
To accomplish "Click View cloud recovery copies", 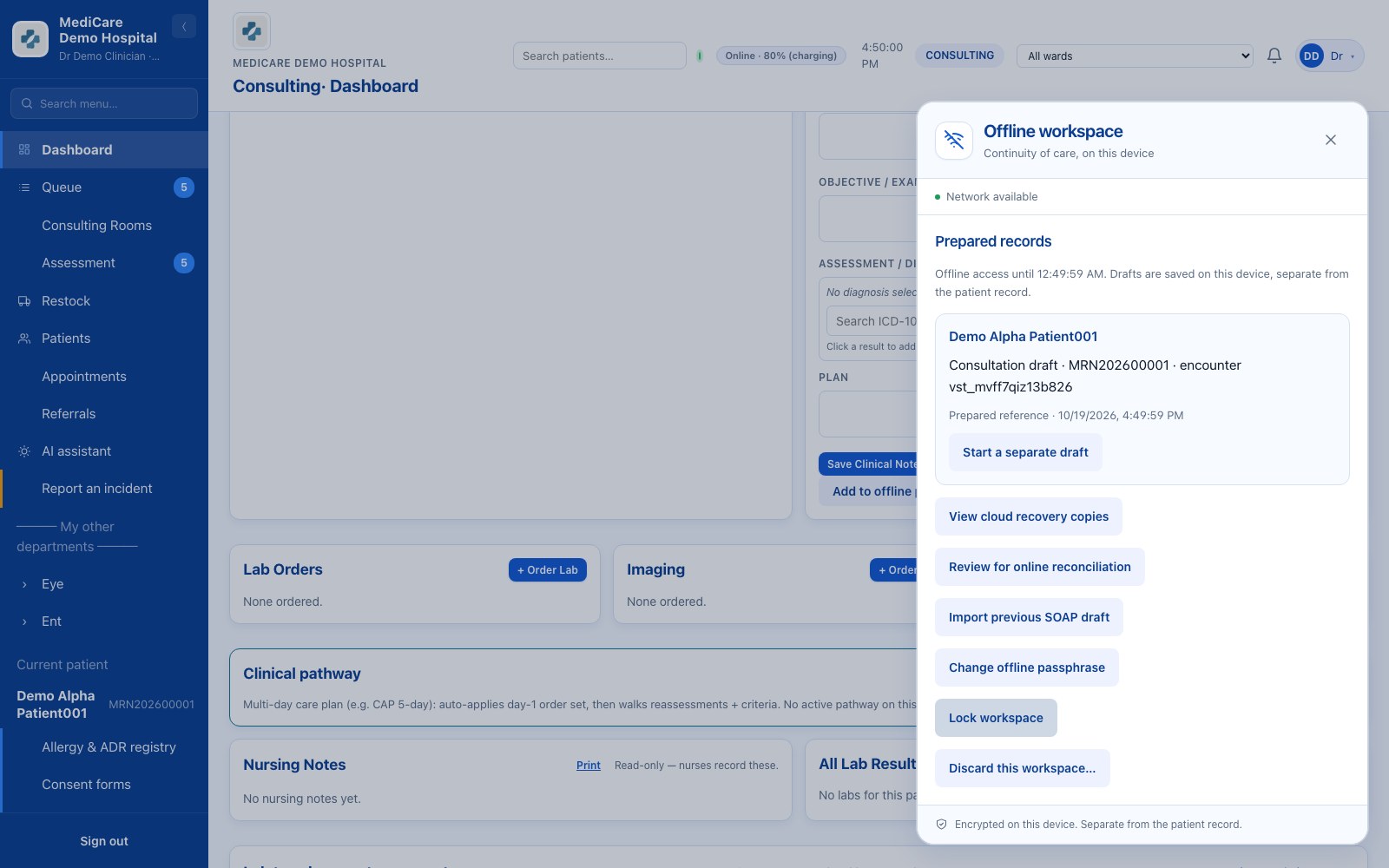I will (1029, 516).
